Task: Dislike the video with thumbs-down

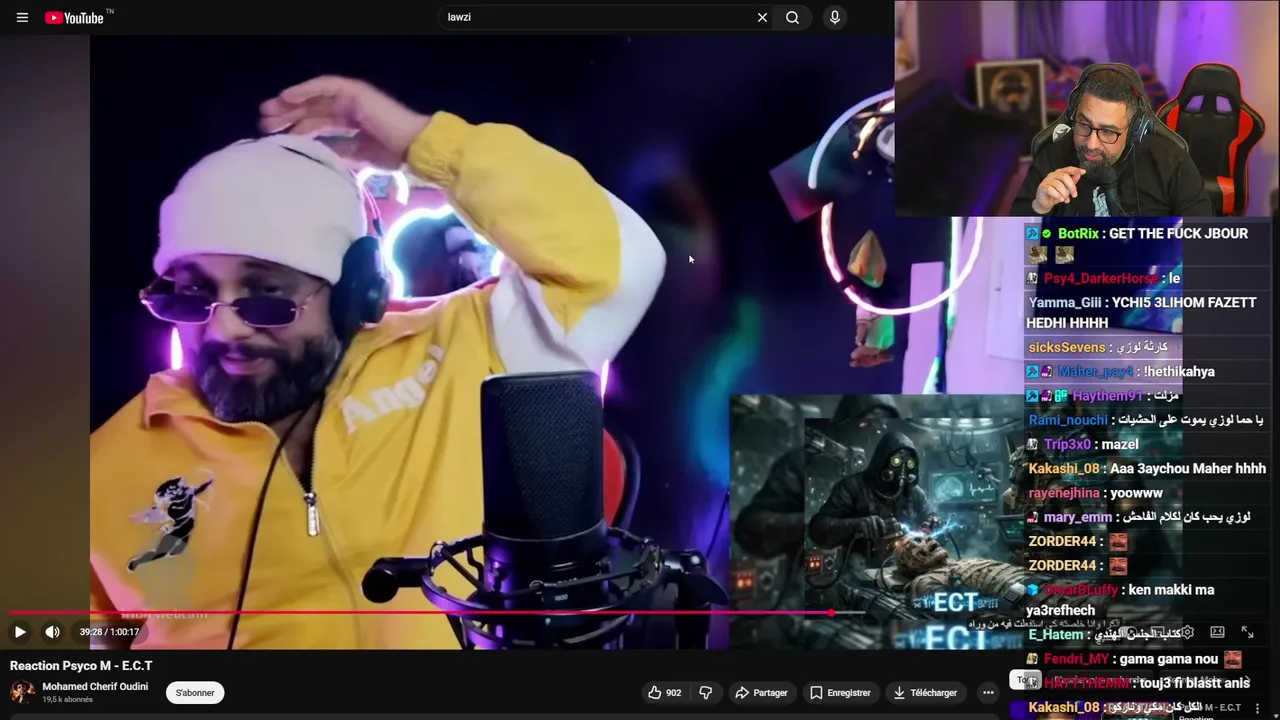Action: 705,692
